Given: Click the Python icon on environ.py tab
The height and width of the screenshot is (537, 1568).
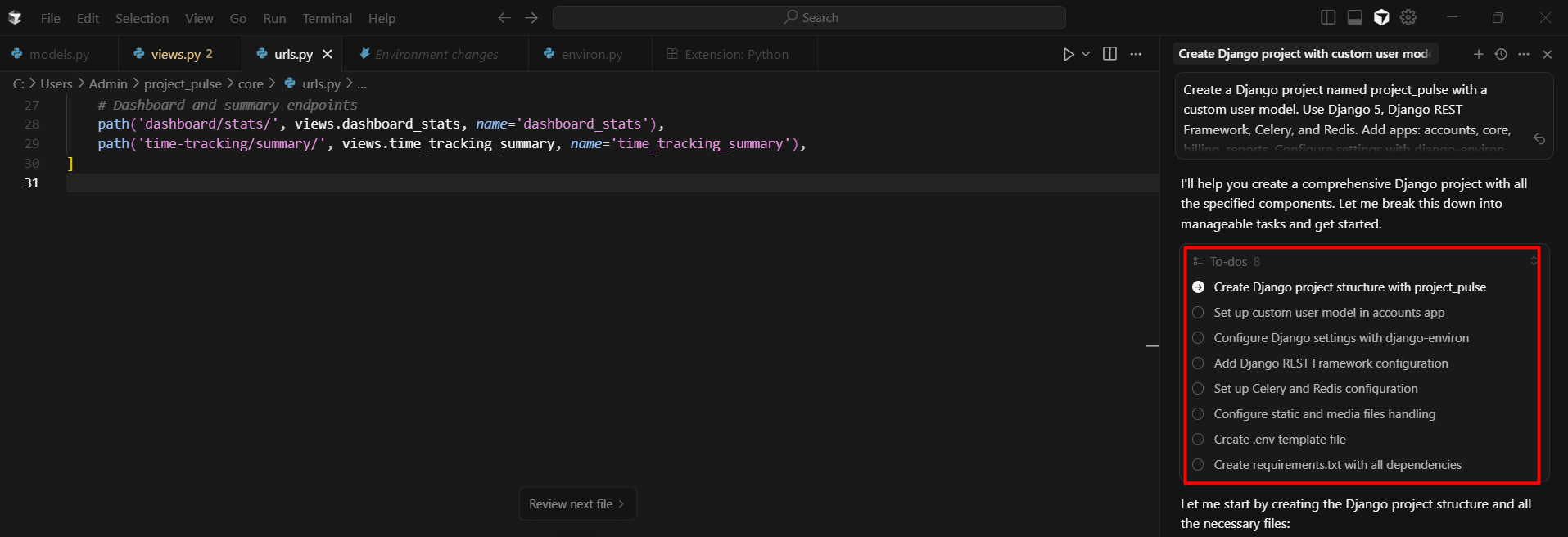Looking at the screenshot, I should click(x=549, y=54).
